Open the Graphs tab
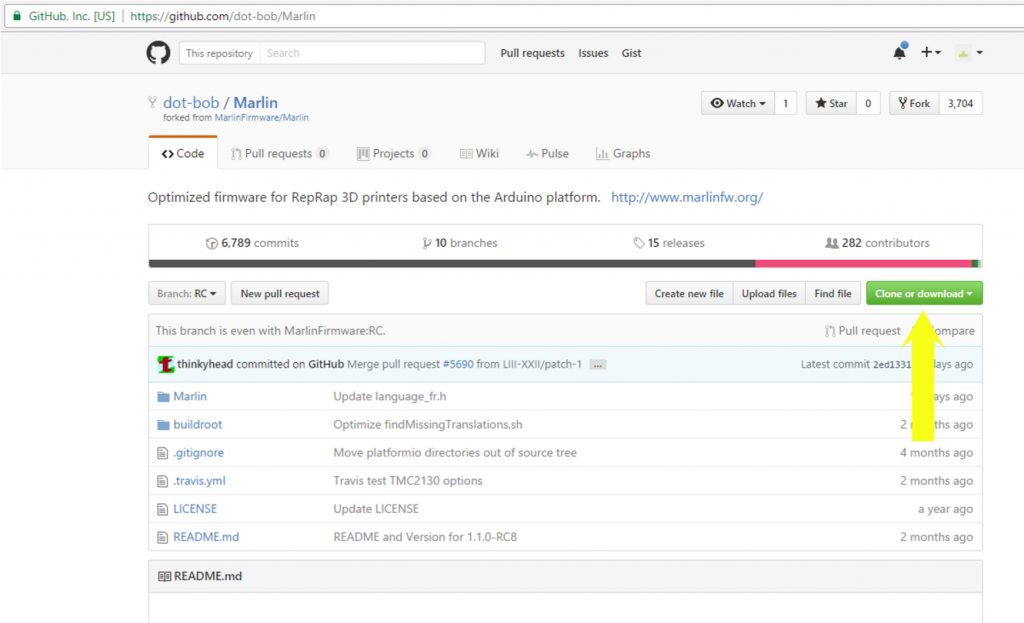 pos(623,153)
